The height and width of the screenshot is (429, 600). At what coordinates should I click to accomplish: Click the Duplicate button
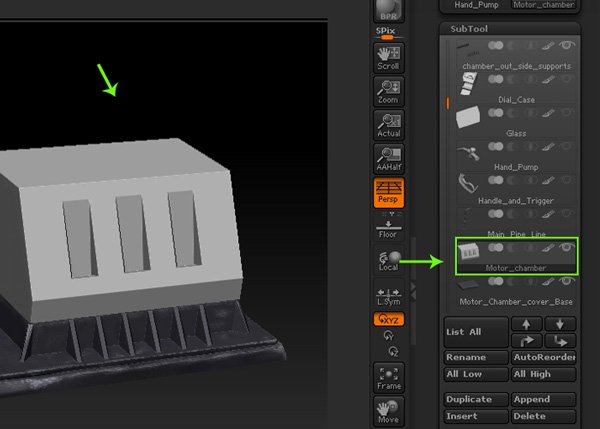[475, 399]
